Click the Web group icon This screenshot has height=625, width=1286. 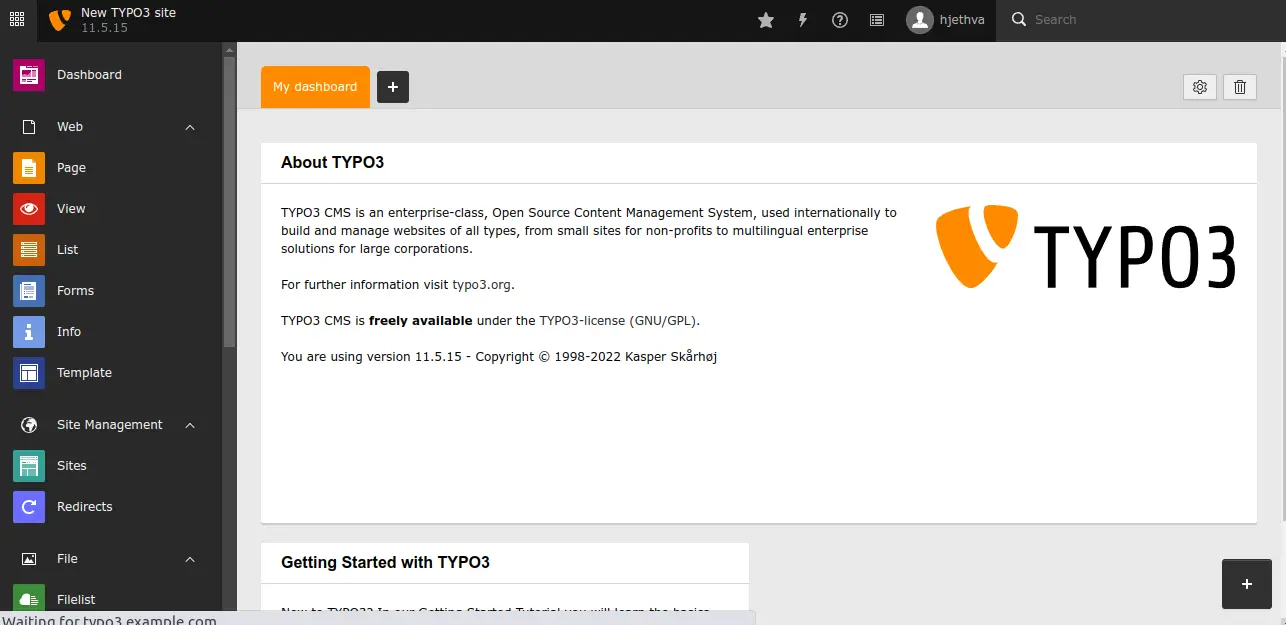coord(29,127)
